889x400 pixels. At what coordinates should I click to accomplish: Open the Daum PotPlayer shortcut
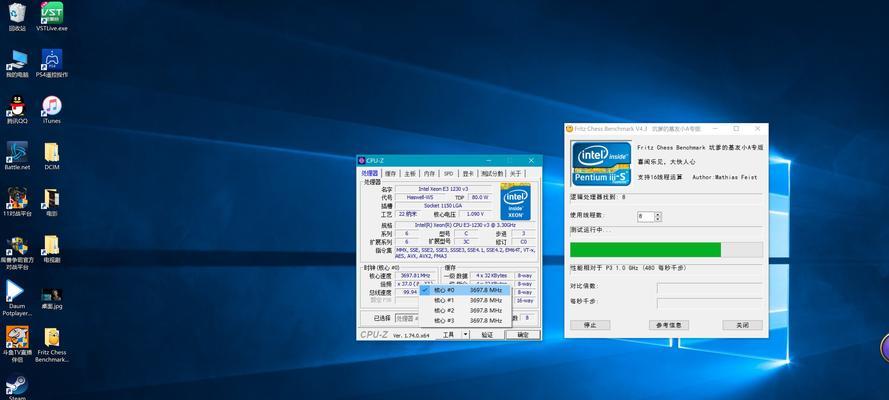[17, 298]
